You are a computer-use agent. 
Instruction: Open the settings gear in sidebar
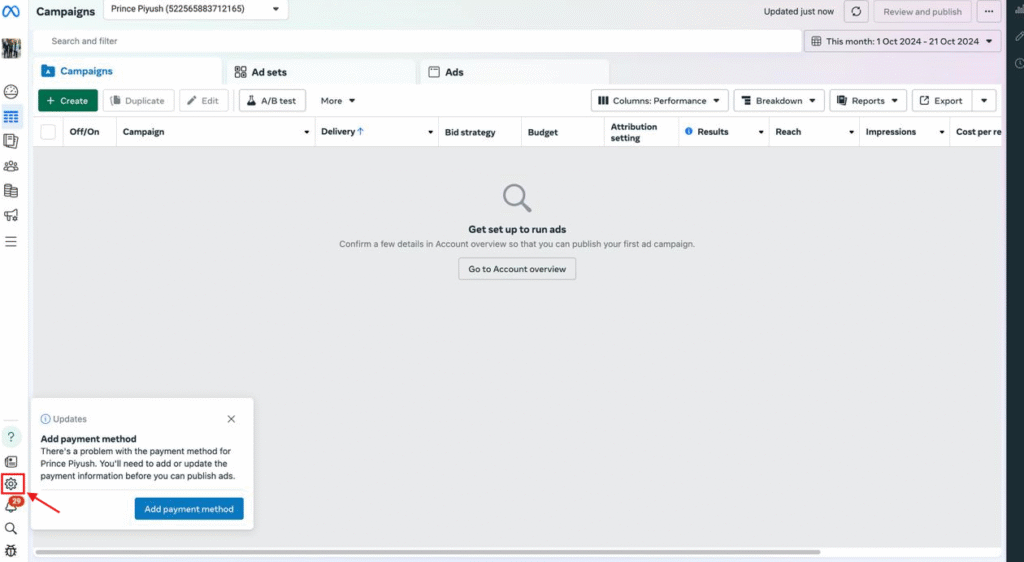click(11, 484)
